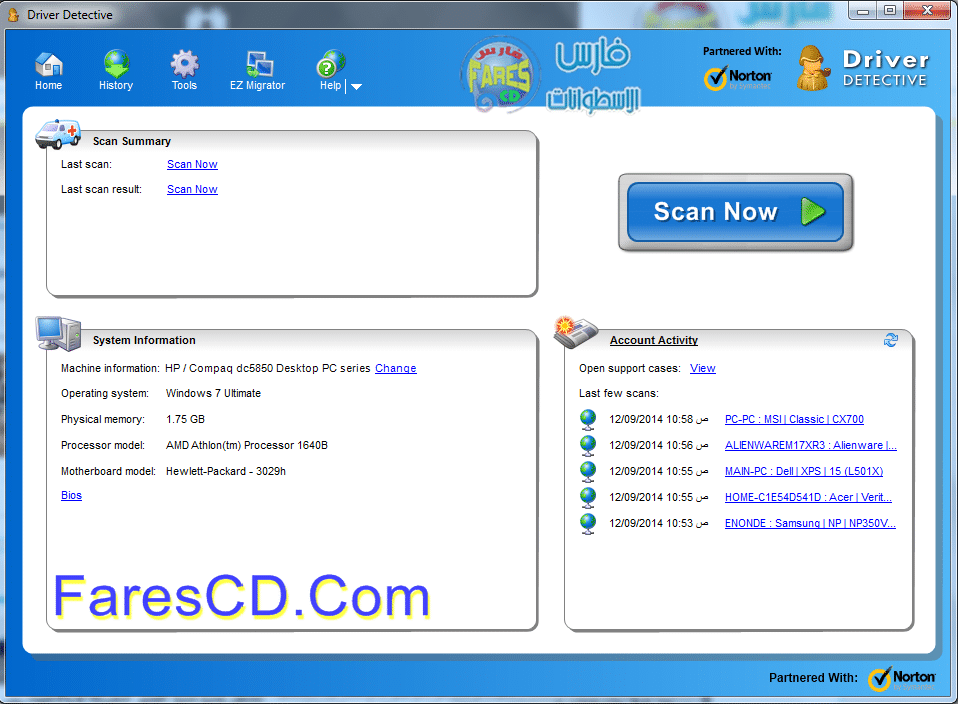Click the Scan Now link beside Last scan
The height and width of the screenshot is (704, 958).
click(x=192, y=164)
